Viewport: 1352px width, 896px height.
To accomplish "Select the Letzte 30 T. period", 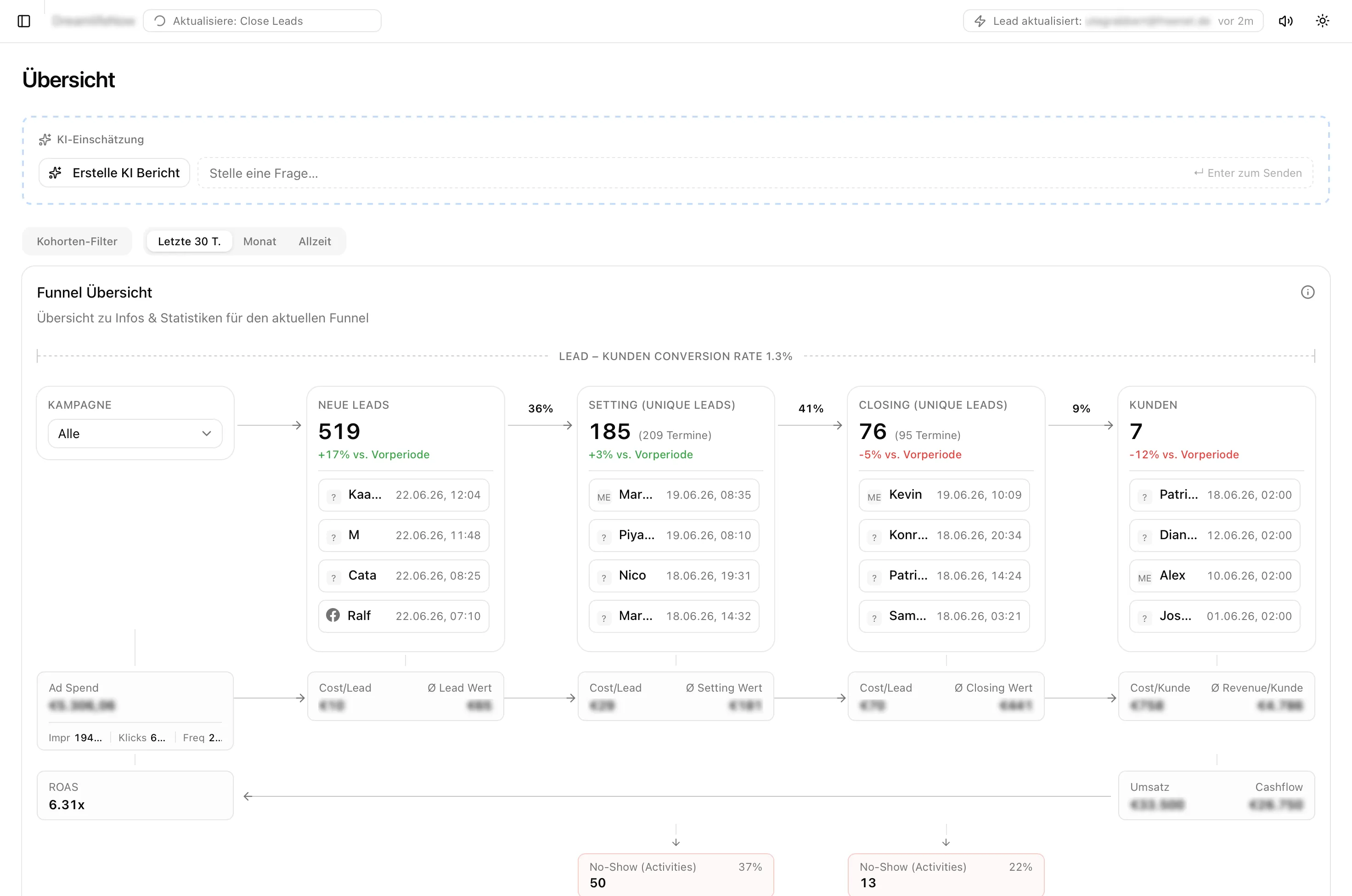I will 189,241.
